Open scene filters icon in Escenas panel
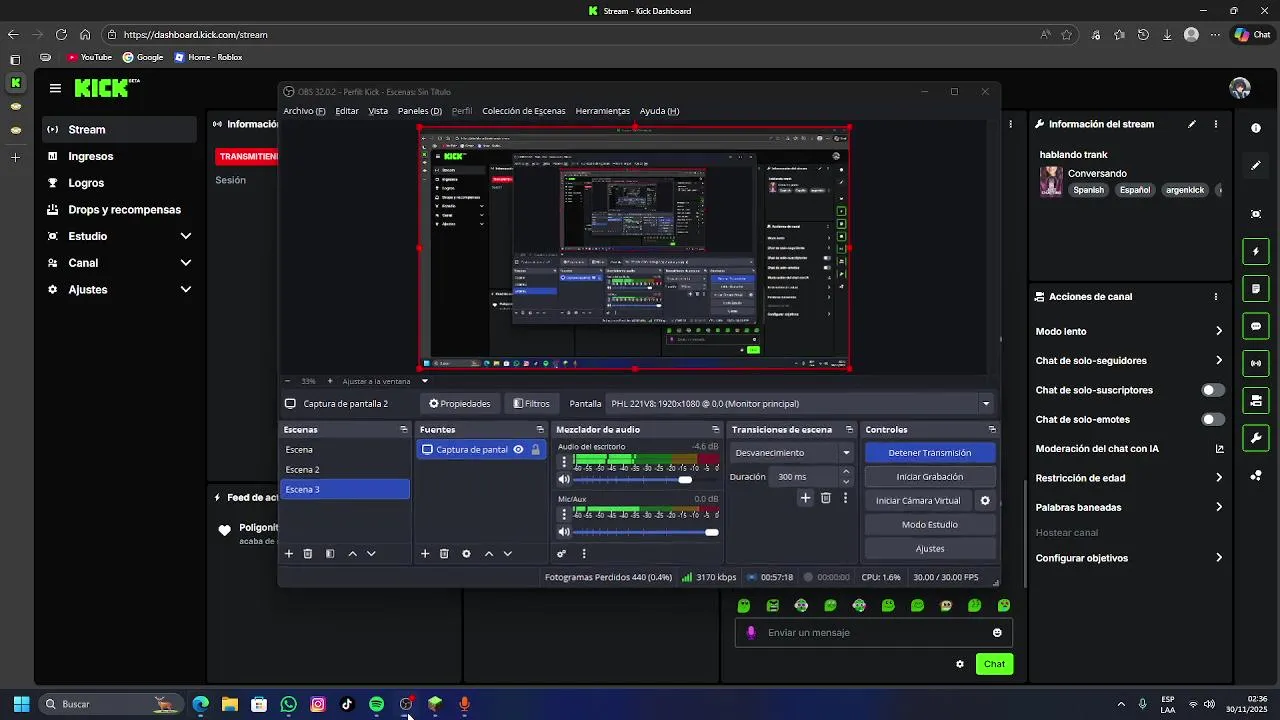 point(330,554)
